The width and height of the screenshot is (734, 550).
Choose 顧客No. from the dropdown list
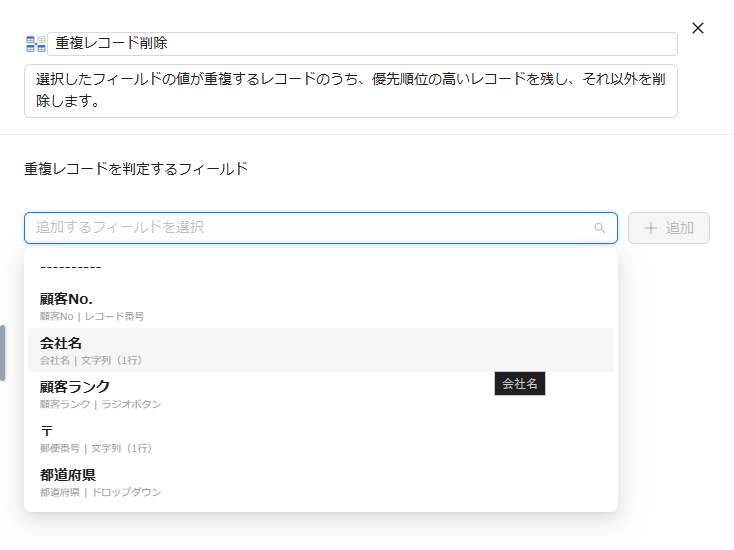tap(321, 306)
